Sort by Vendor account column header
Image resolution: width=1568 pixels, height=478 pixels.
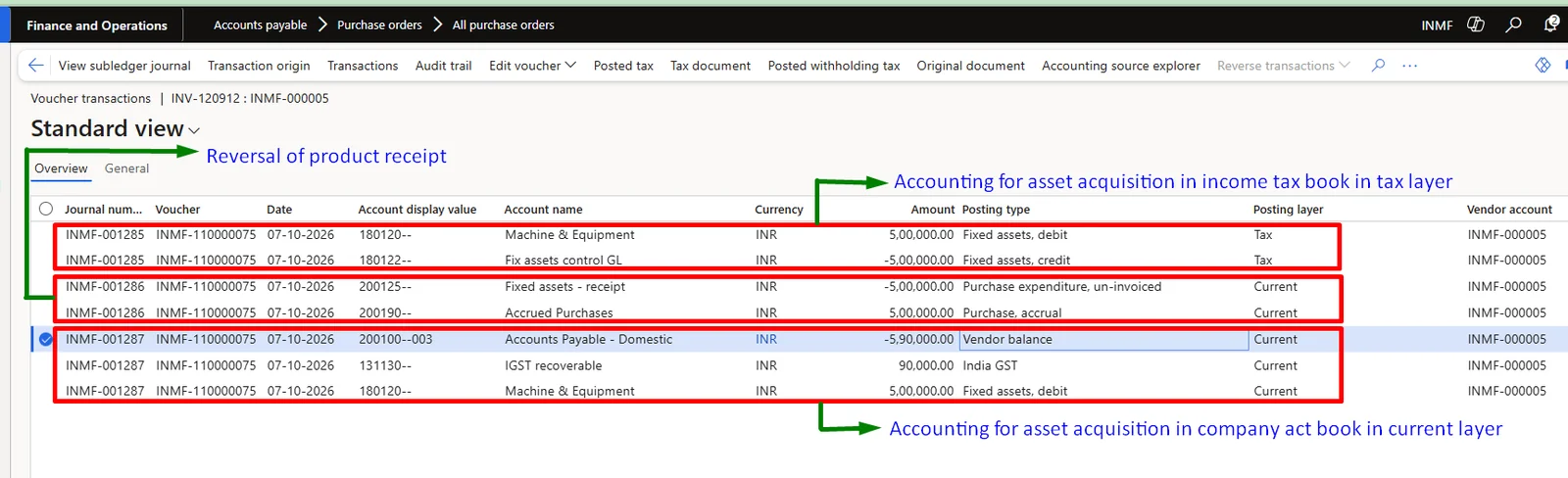tap(1509, 209)
